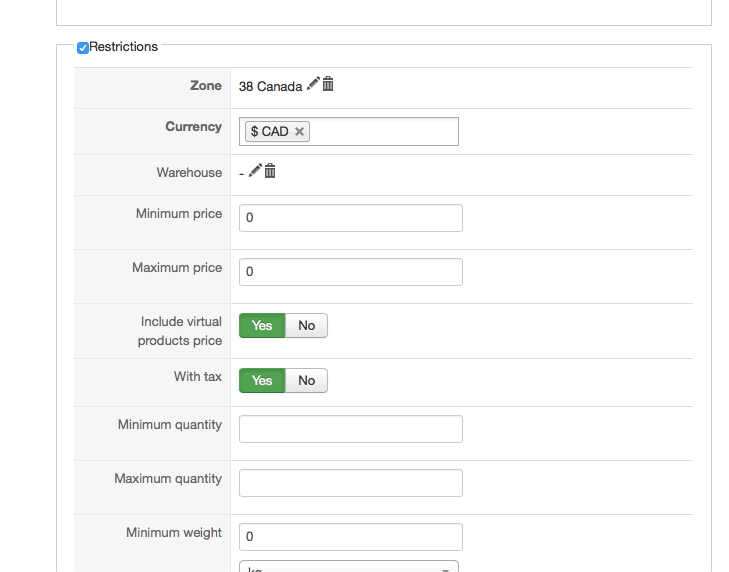Open the weight unit dropdown
This screenshot has width=729, height=572.
click(348, 567)
